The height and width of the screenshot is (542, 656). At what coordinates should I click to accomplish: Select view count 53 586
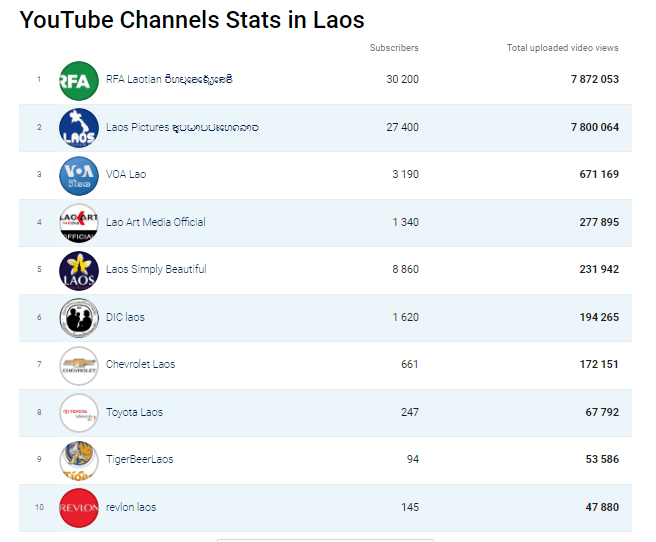(x=602, y=459)
